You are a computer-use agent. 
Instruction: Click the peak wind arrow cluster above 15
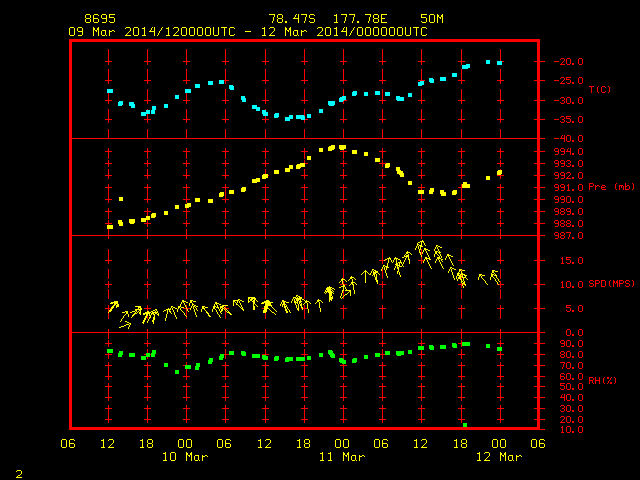point(422,248)
